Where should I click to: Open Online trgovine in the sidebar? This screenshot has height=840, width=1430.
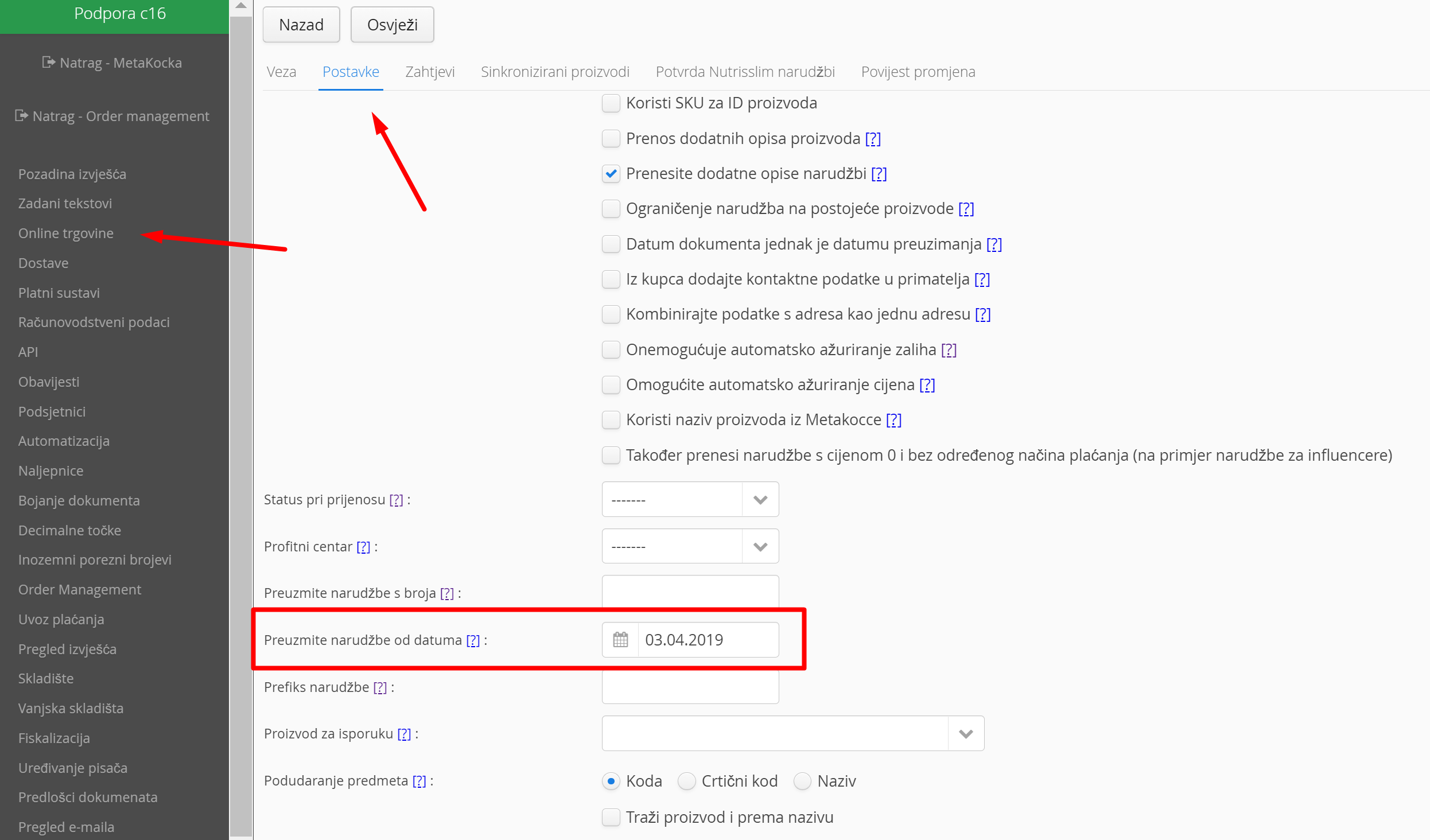(x=66, y=234)
